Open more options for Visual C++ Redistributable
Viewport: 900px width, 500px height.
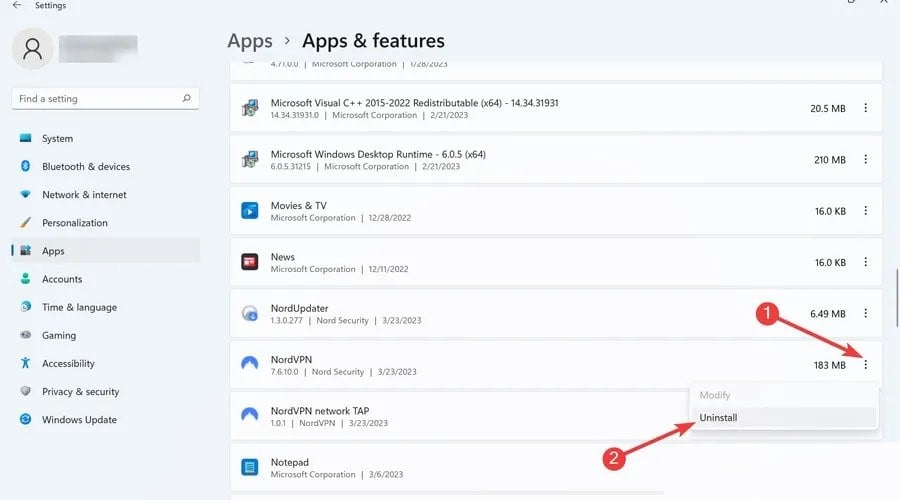point(866,108)
